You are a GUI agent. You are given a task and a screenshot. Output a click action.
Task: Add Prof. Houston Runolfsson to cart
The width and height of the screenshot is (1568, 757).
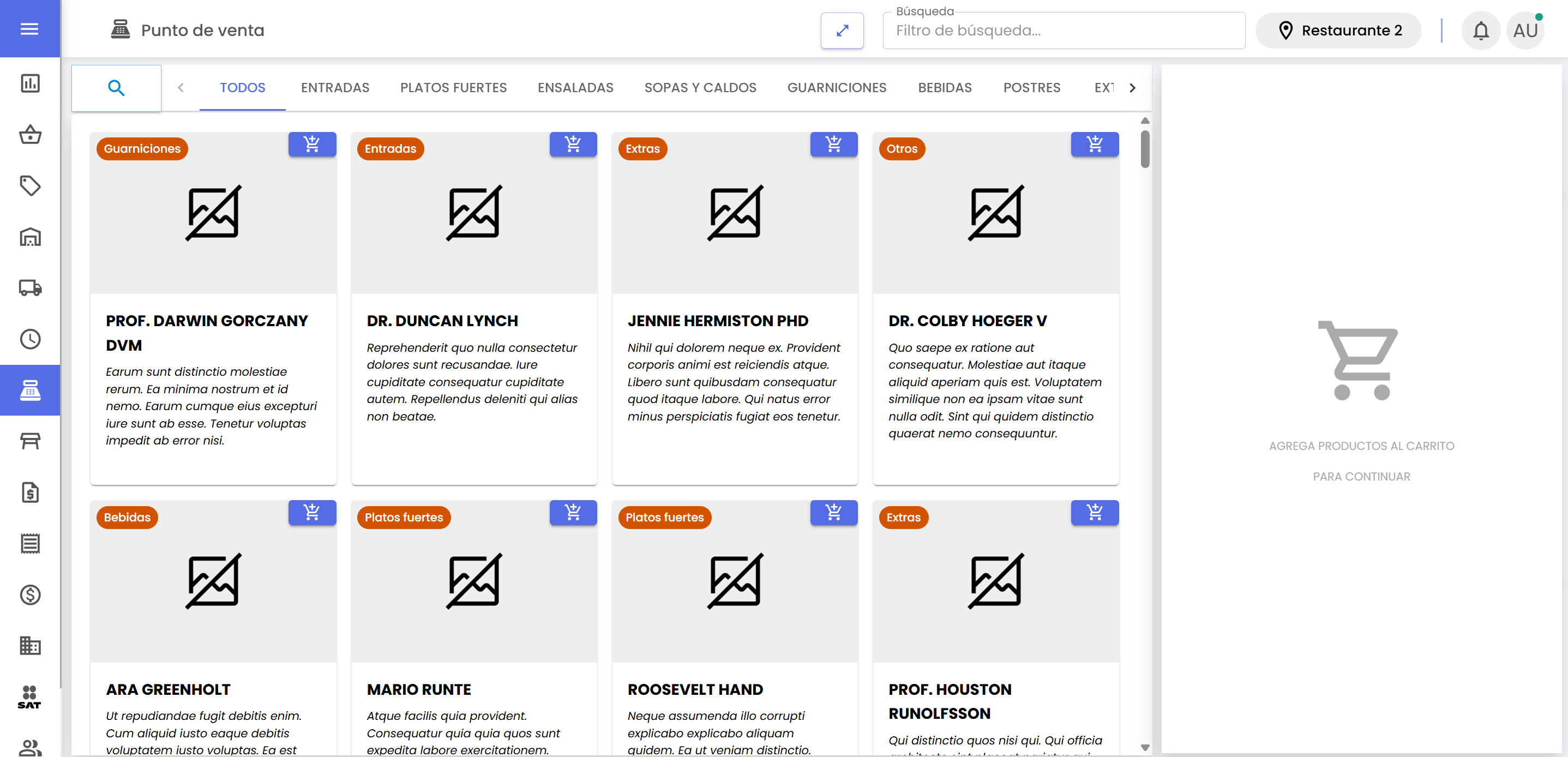tap(1095, 512)
